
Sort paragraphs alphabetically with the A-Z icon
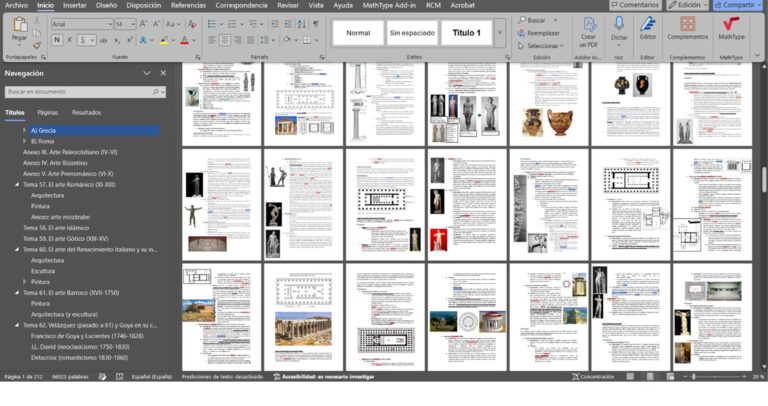[x=302, y=24]
